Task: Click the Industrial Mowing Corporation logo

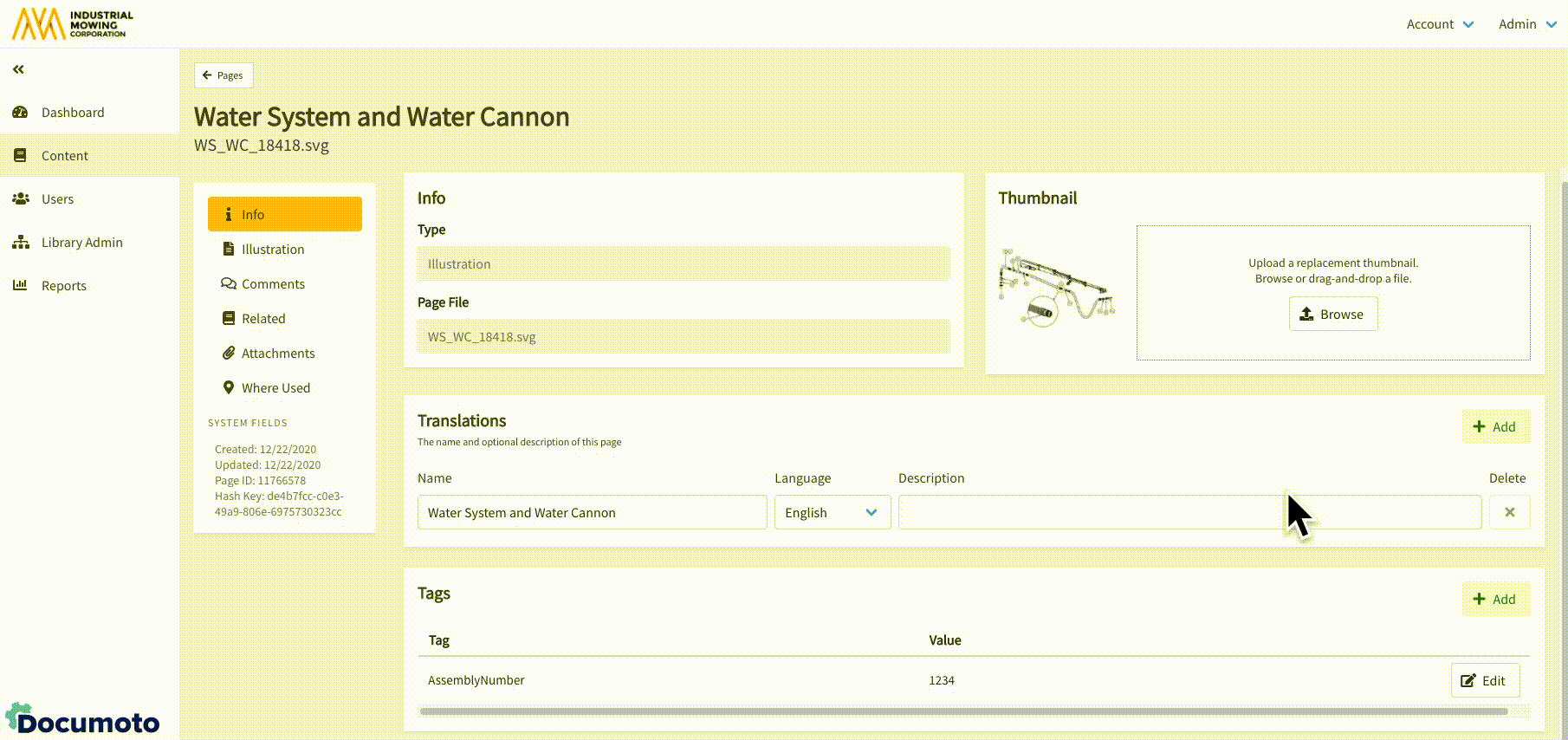Action: click(73, 24)
